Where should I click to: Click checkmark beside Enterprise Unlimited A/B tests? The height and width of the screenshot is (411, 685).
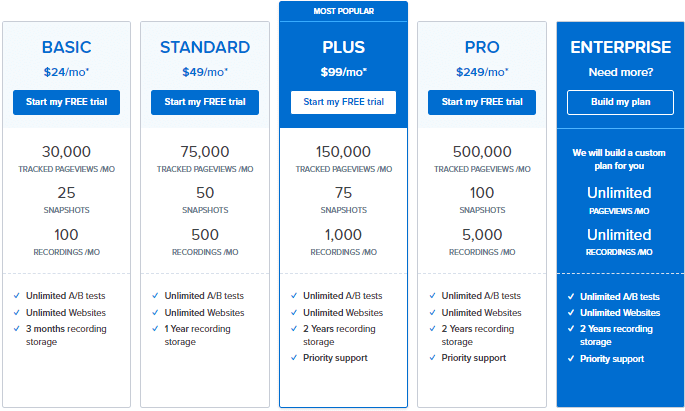coord(571,297)
